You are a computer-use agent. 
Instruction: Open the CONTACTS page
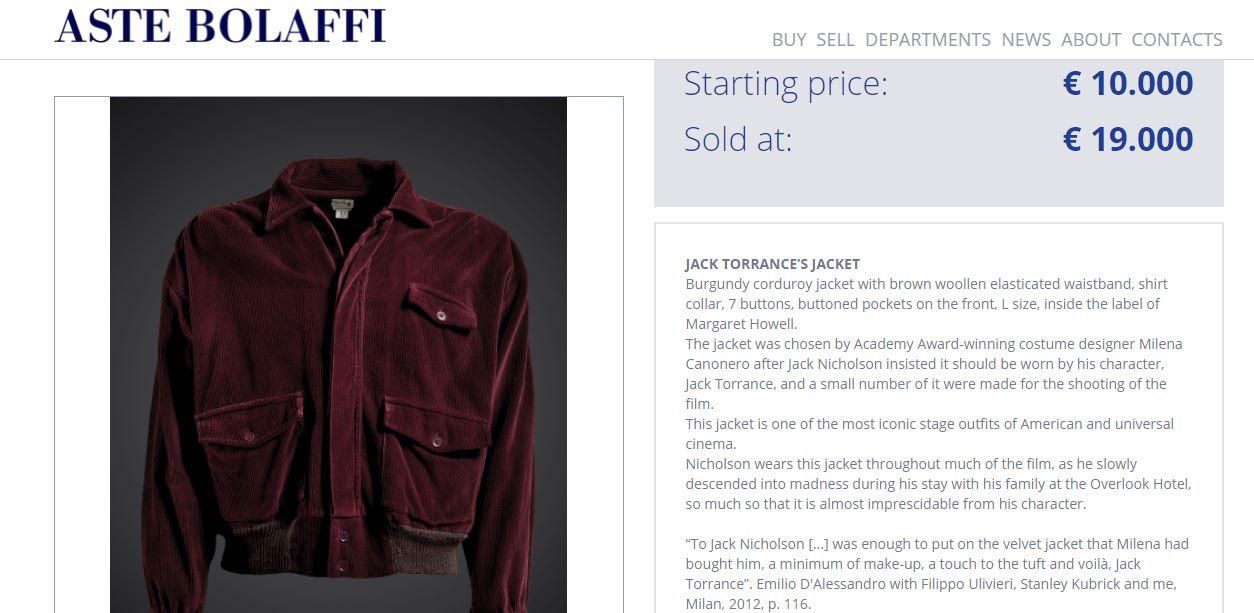[1176, 40]
